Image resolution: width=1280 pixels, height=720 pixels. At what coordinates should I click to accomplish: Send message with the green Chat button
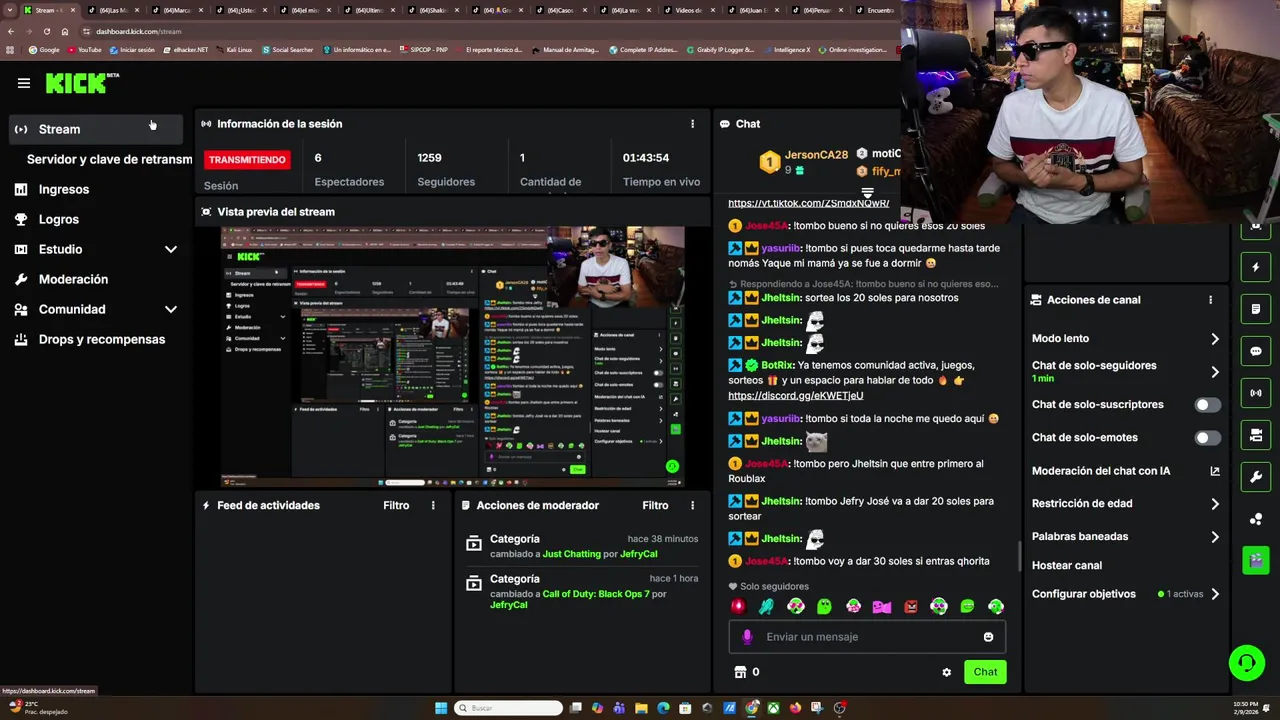click(x=985, y=672)
